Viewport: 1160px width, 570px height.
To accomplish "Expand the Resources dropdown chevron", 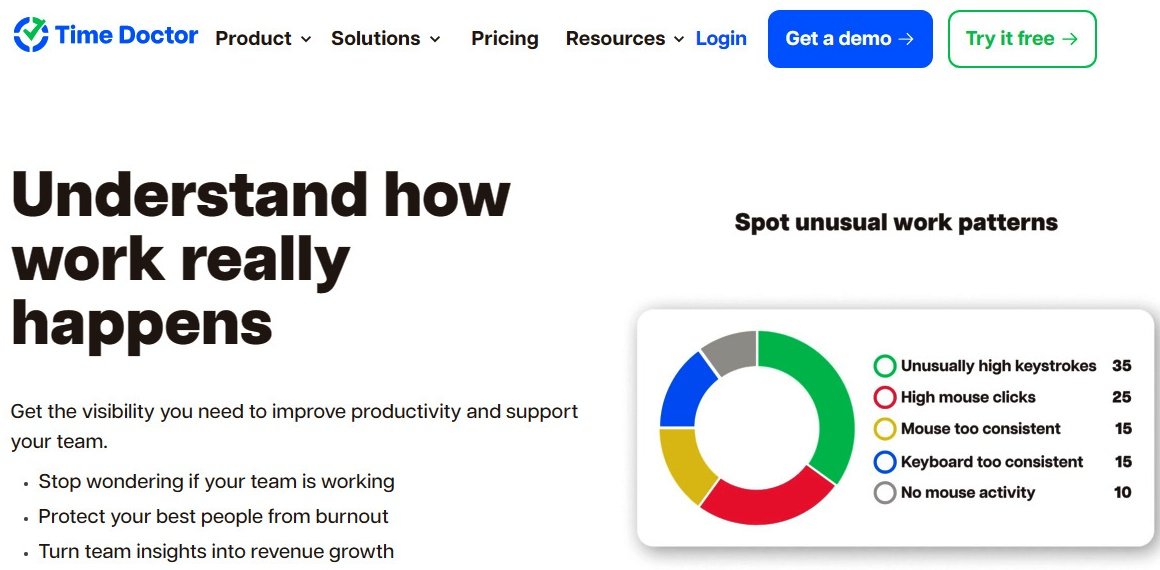I will (x=679, y=39).
